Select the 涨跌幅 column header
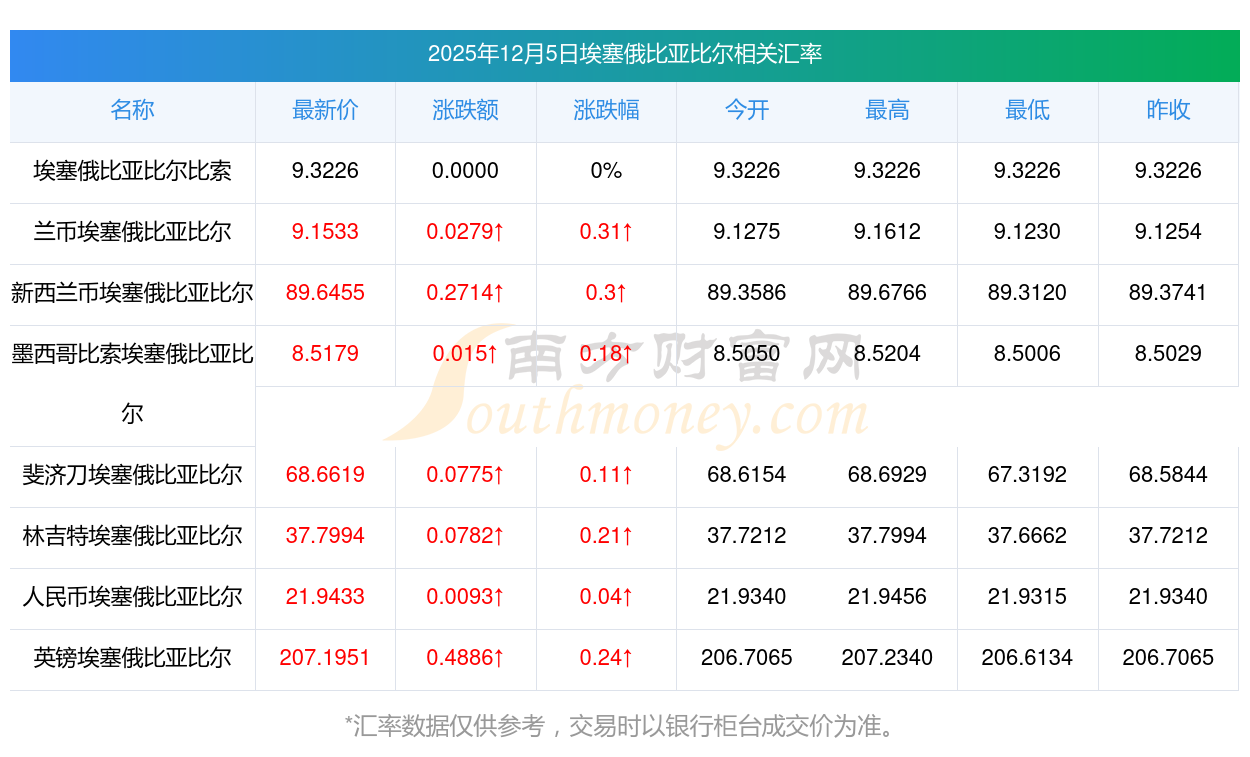 (606, 111)
